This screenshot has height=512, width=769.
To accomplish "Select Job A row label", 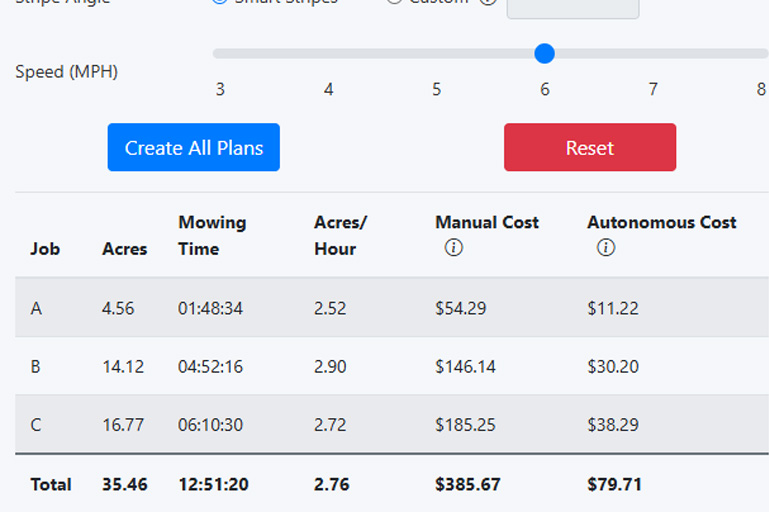I will [36, 308].
